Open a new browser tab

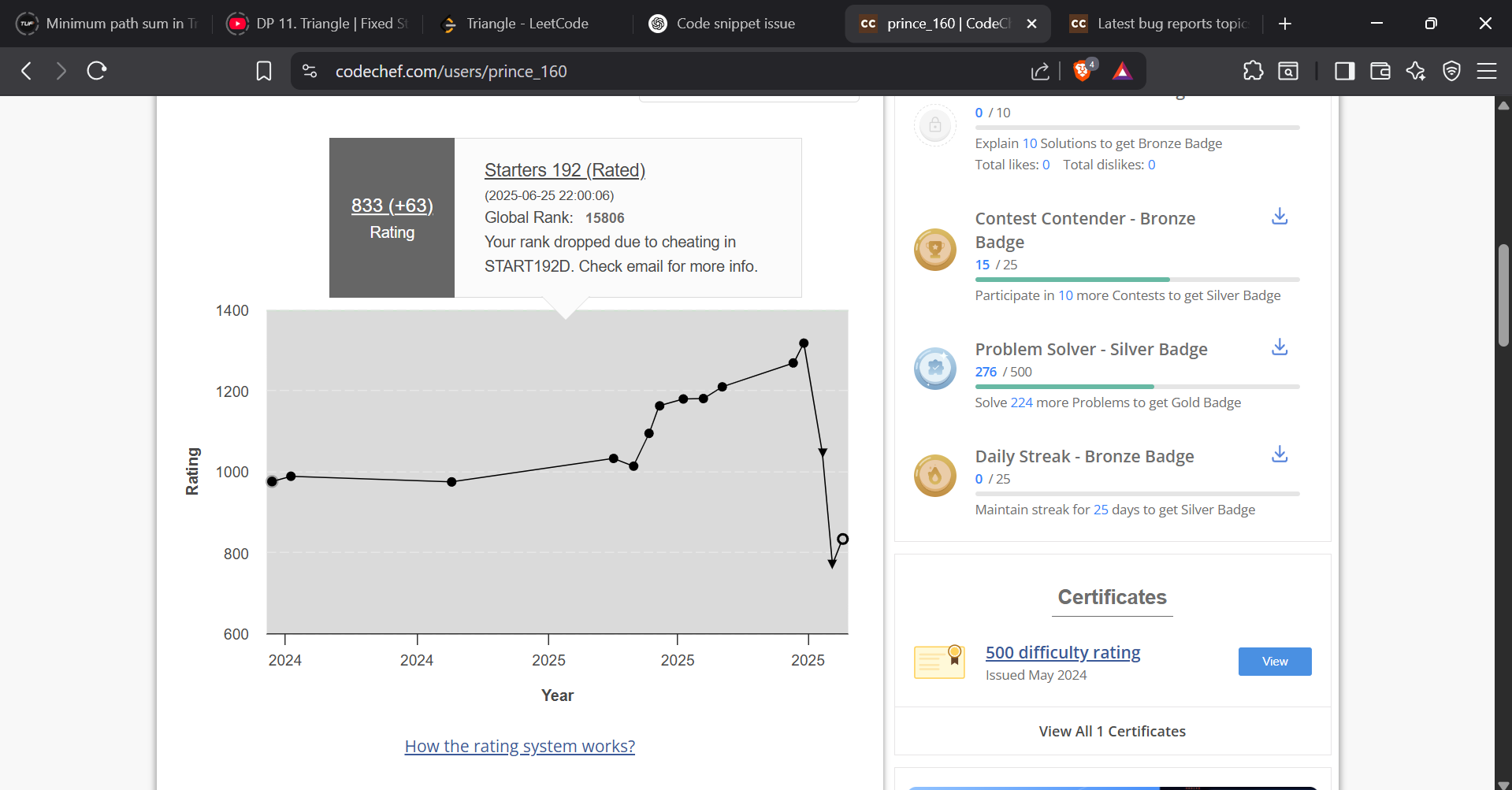point(1285,24)
